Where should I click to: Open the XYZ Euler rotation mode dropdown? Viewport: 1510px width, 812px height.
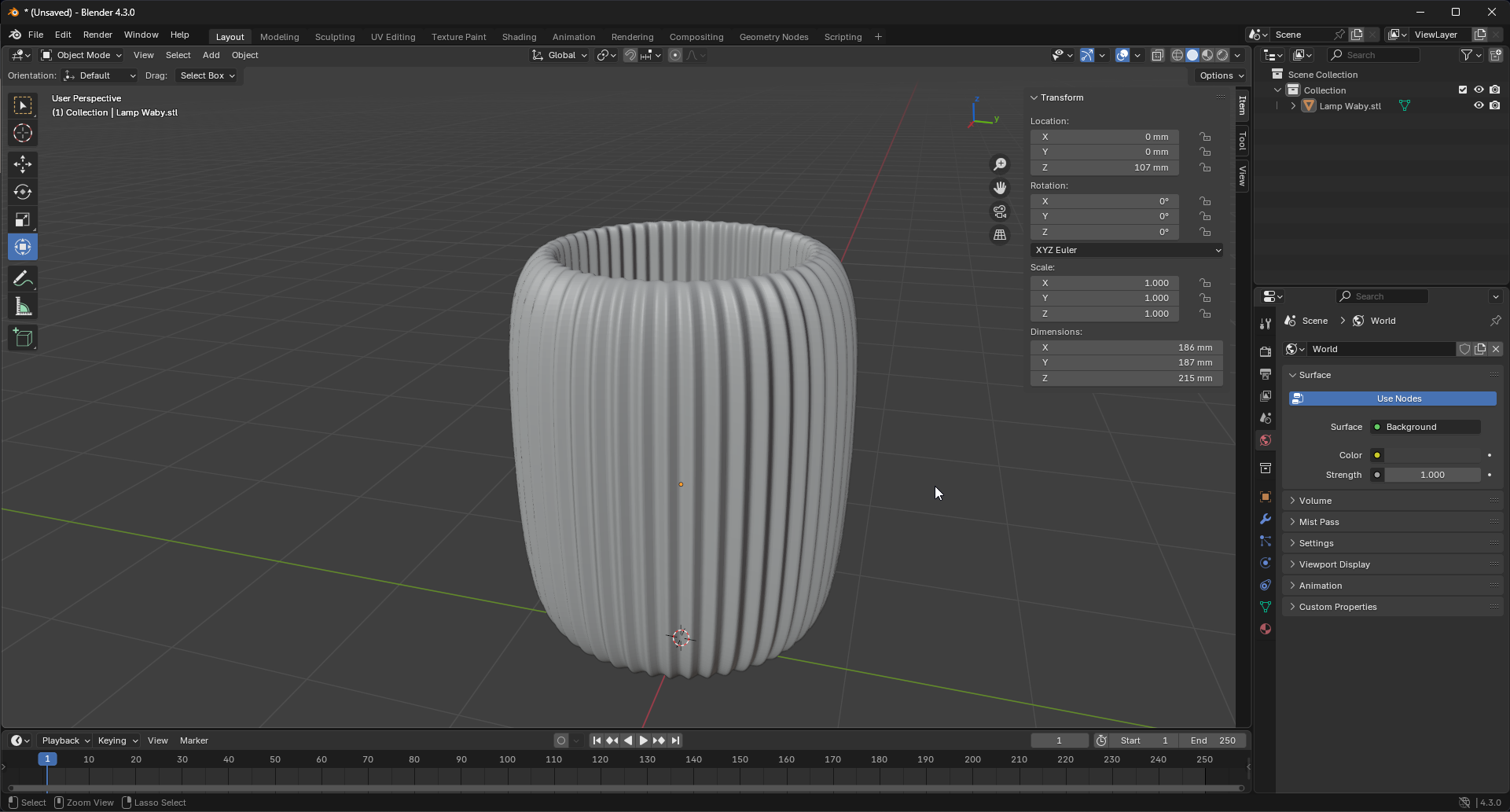click(x=1126, y=250)
